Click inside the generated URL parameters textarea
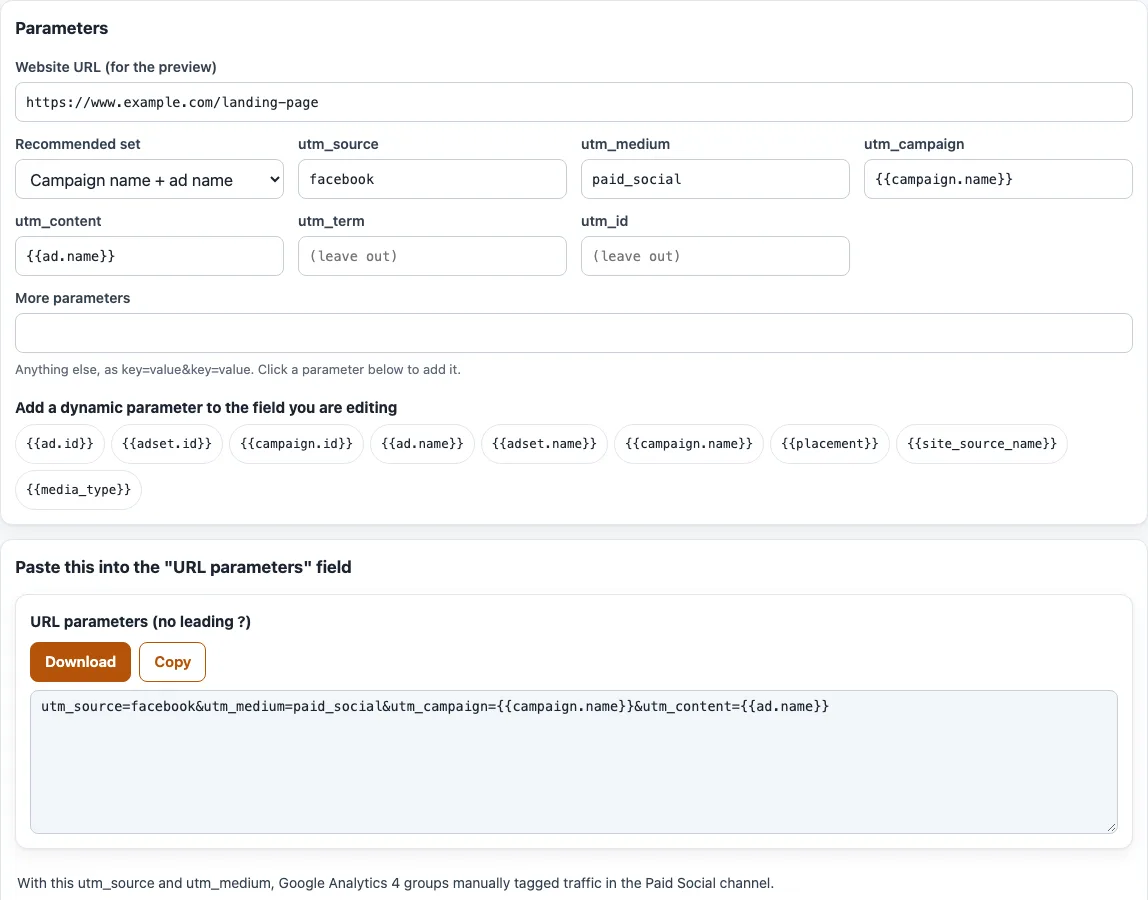This screenshot has height=900, width=1148. coord(574,762)
